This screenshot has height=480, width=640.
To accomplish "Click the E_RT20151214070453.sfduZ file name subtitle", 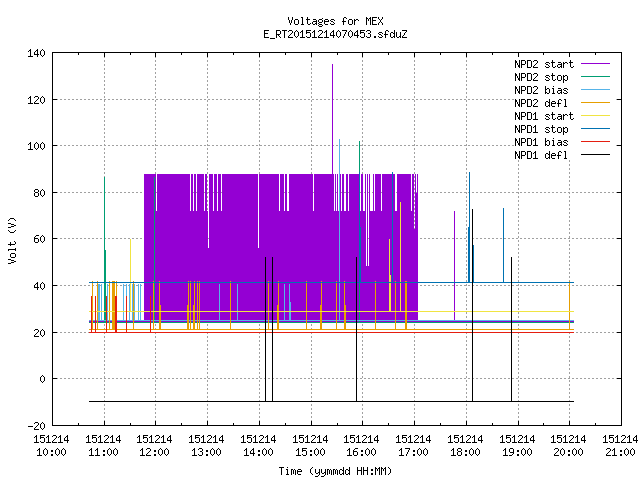I will click(335, 34).
